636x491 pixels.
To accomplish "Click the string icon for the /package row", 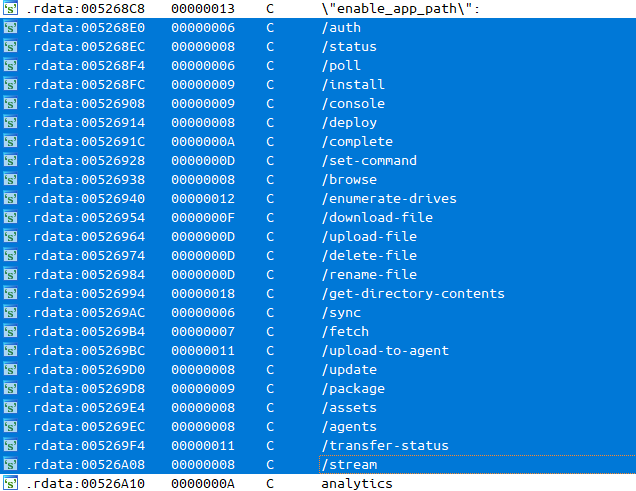I will coord(9,389).
